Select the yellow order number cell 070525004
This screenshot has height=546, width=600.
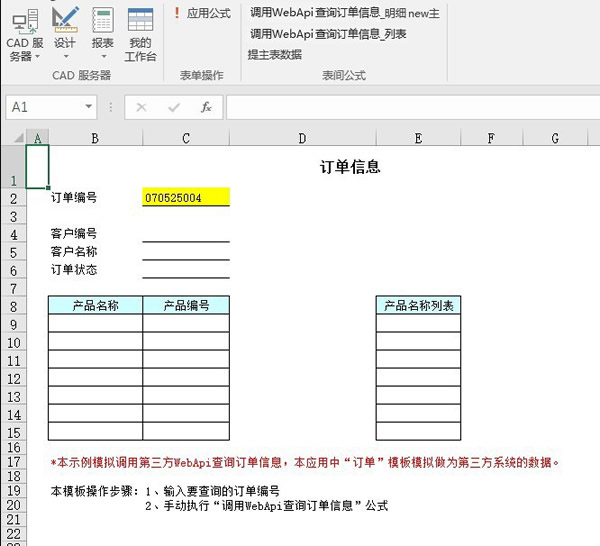point(186,198)
